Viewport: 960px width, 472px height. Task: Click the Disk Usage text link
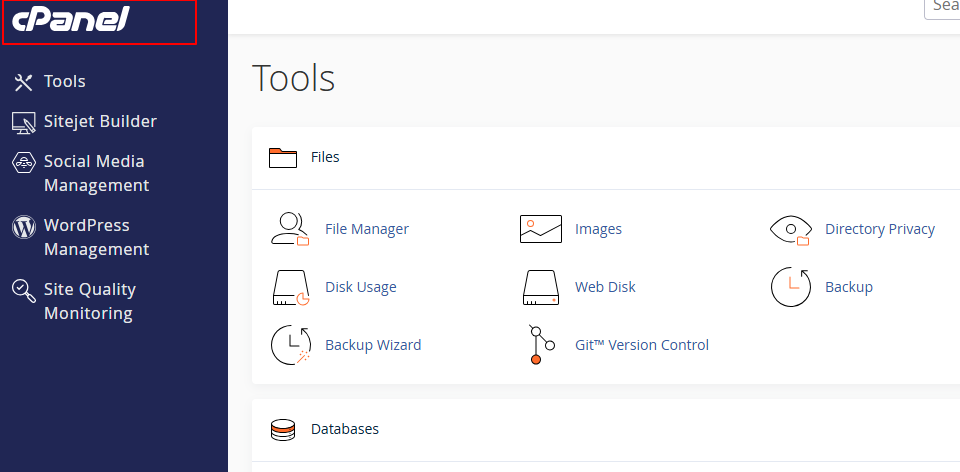(x=360, y=287)
